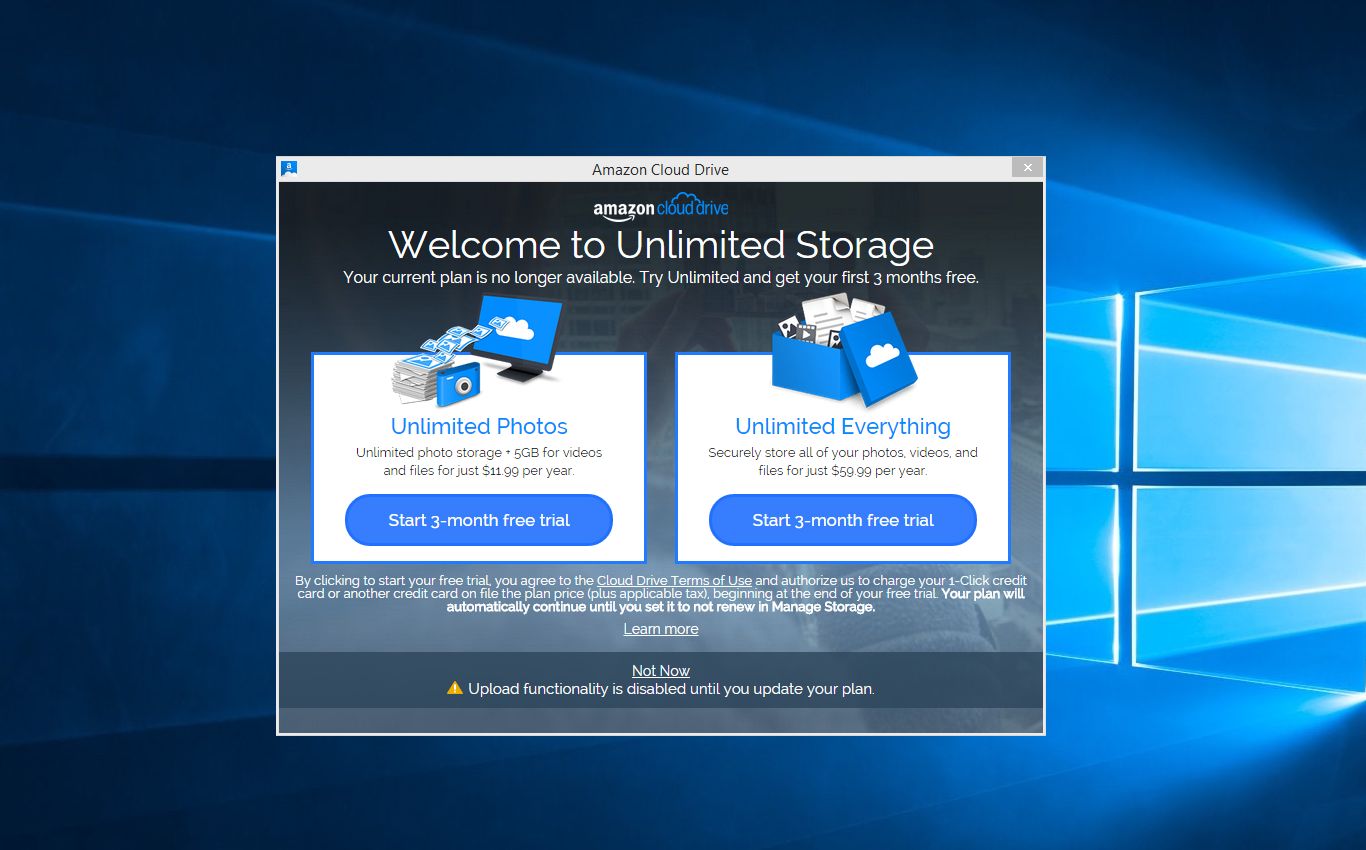Click the Amazon Cloud Drive title bar icon
The height and width of the screenshot is (850, 1366).
click(x=289, y=168)
